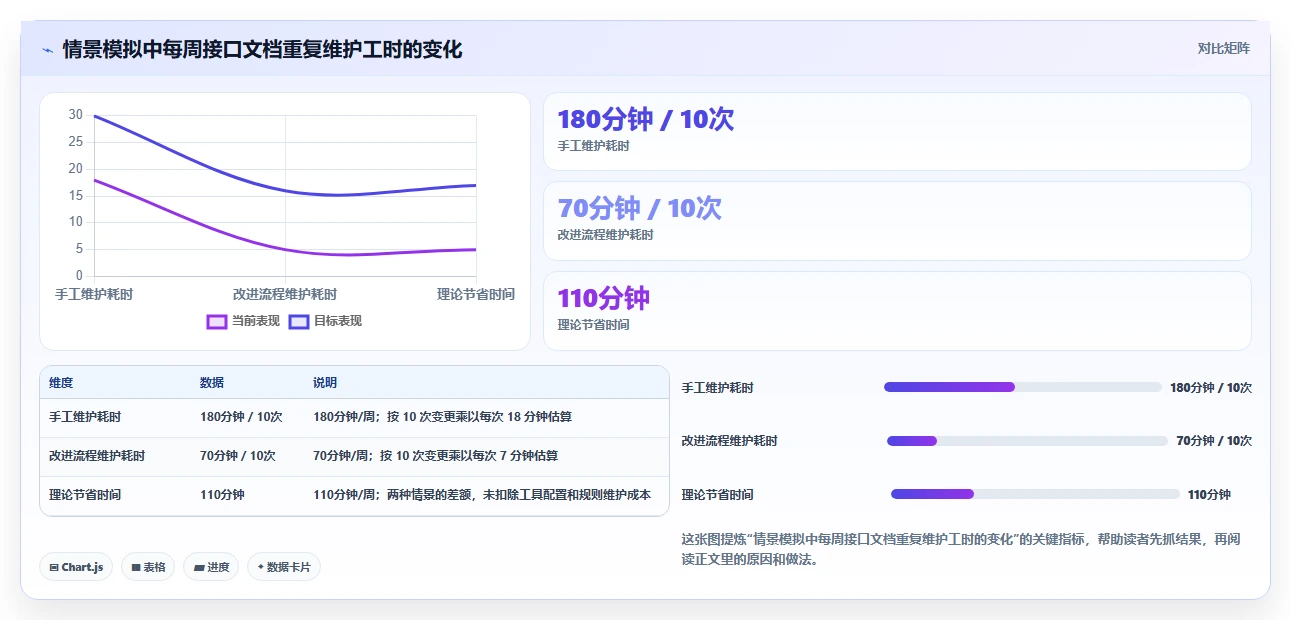Click 改进流程维护耗时 cell in table
Image resolution: width=1291 pixels, height=620 pixels.
[97, 456]
